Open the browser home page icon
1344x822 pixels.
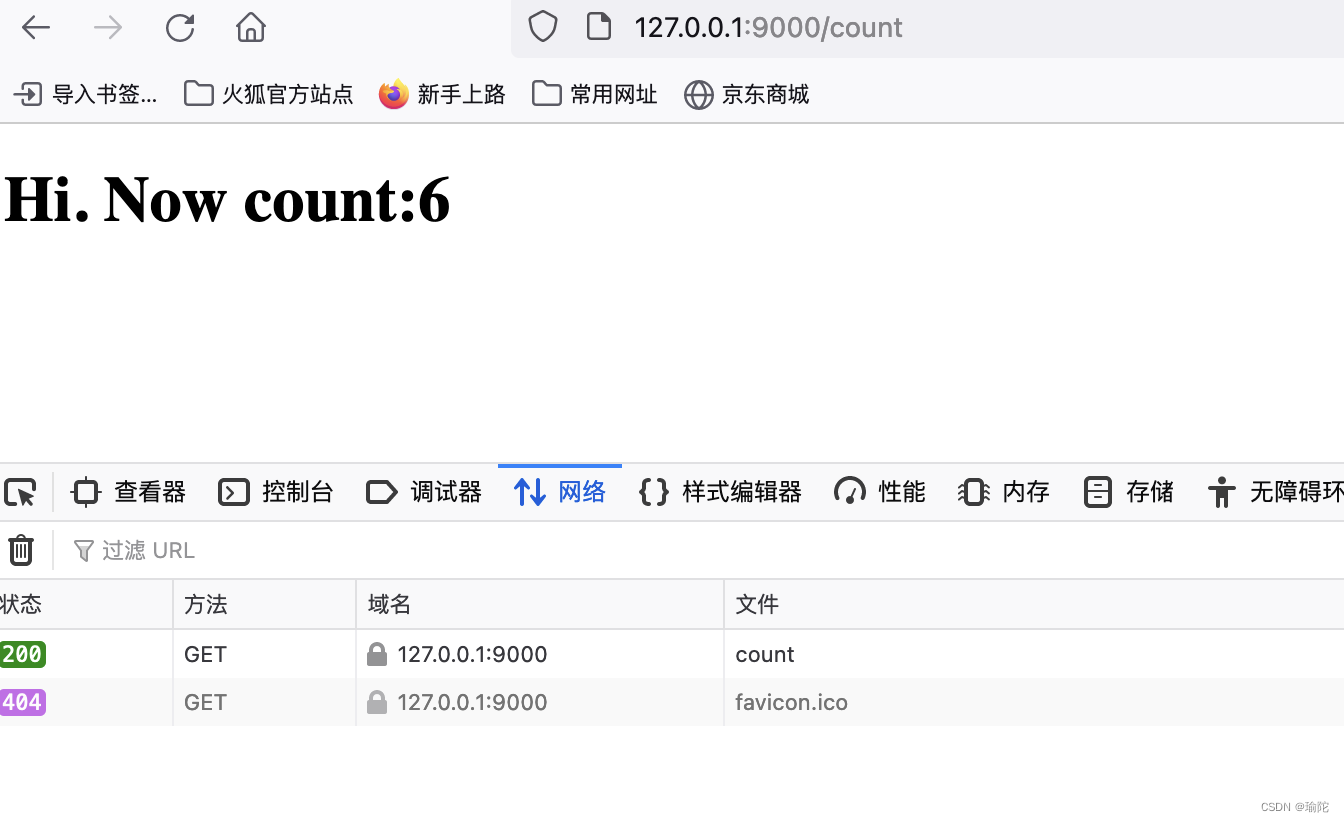(251, 27)
